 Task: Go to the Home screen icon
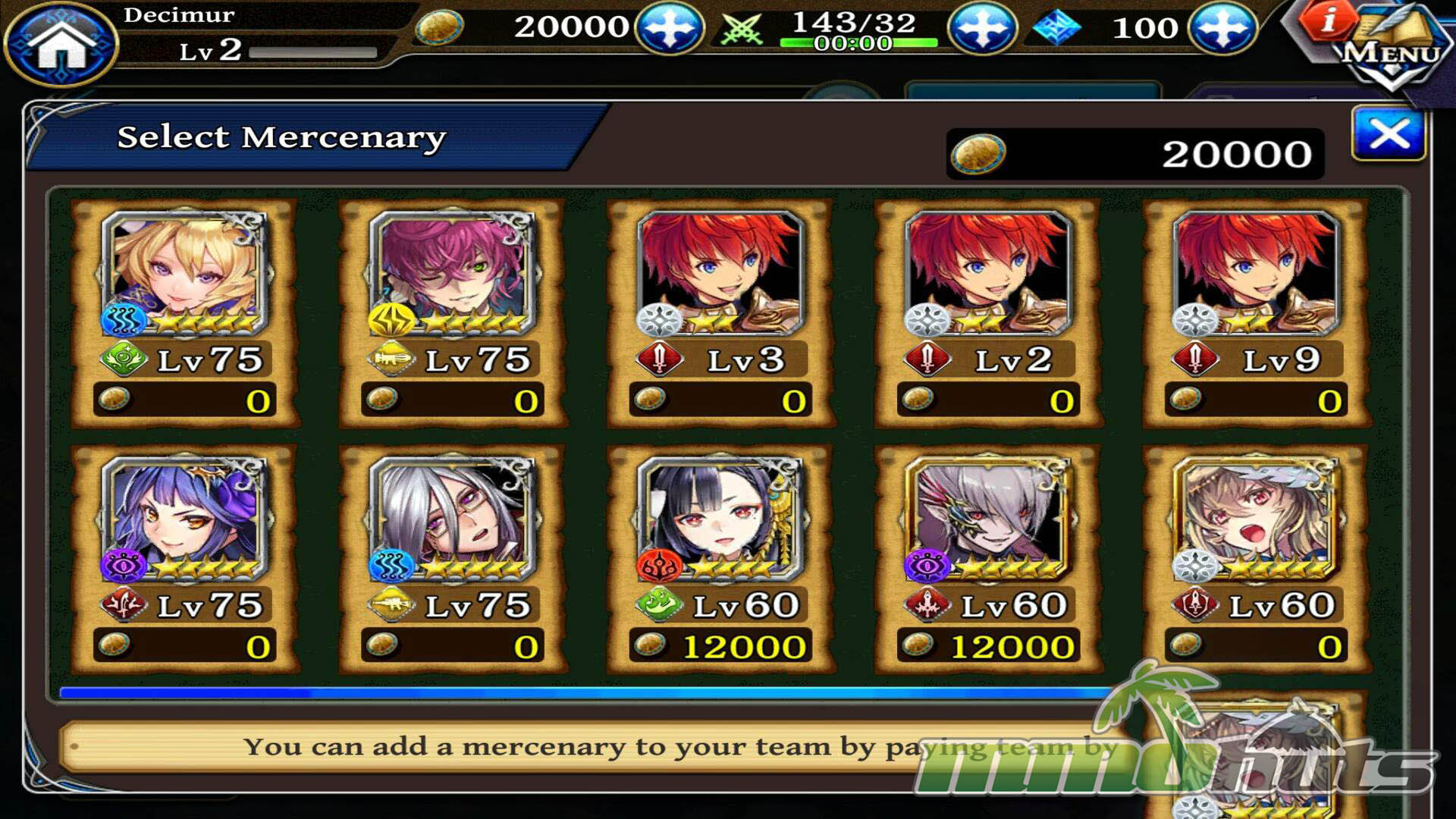61,43
